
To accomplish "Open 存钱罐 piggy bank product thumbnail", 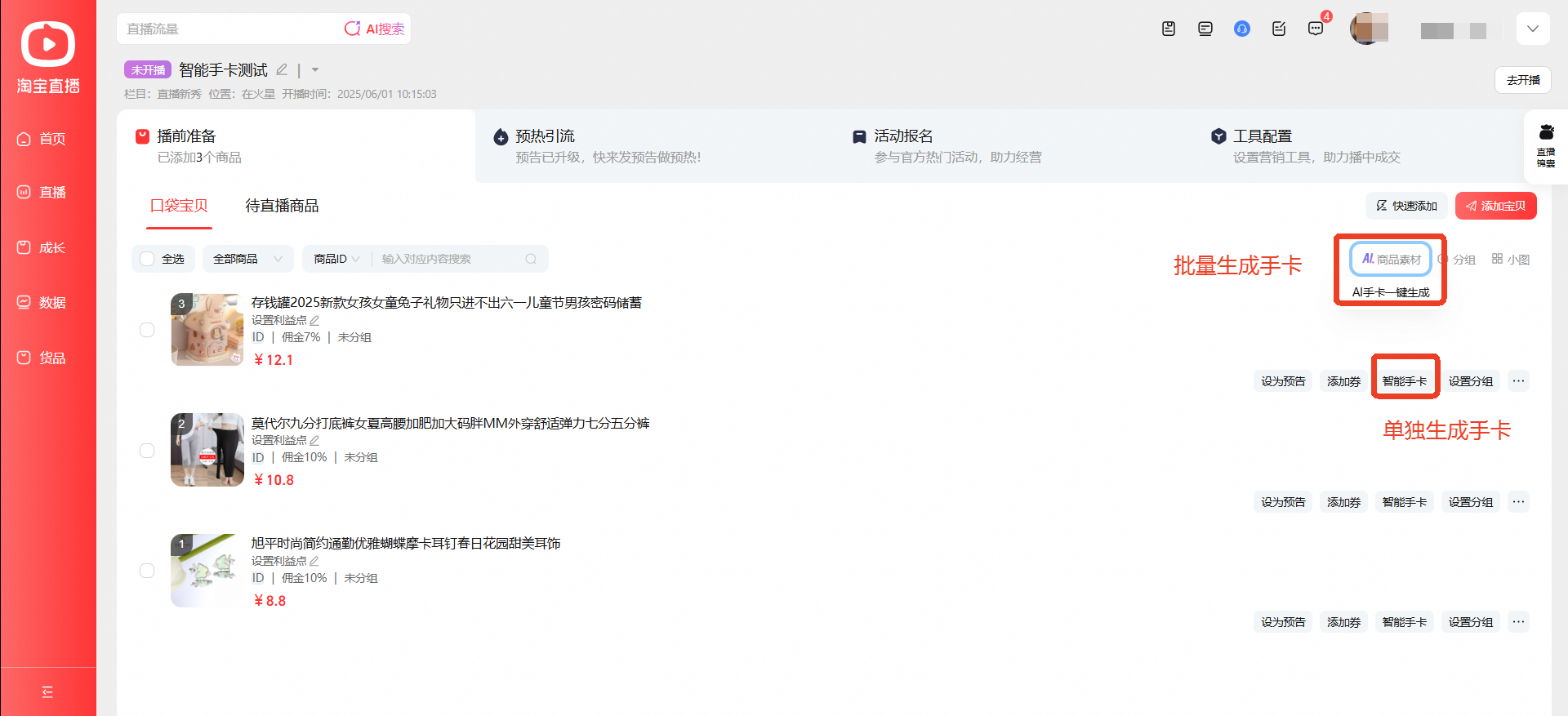I will pos(207,330).
